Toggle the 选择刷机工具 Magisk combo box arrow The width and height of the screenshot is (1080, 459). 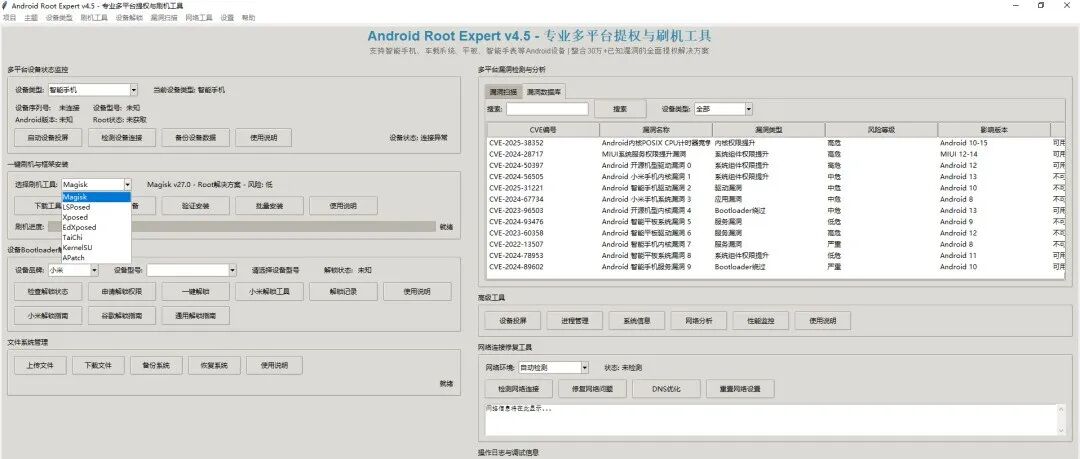pyautogui.click(x=127, y=184)
